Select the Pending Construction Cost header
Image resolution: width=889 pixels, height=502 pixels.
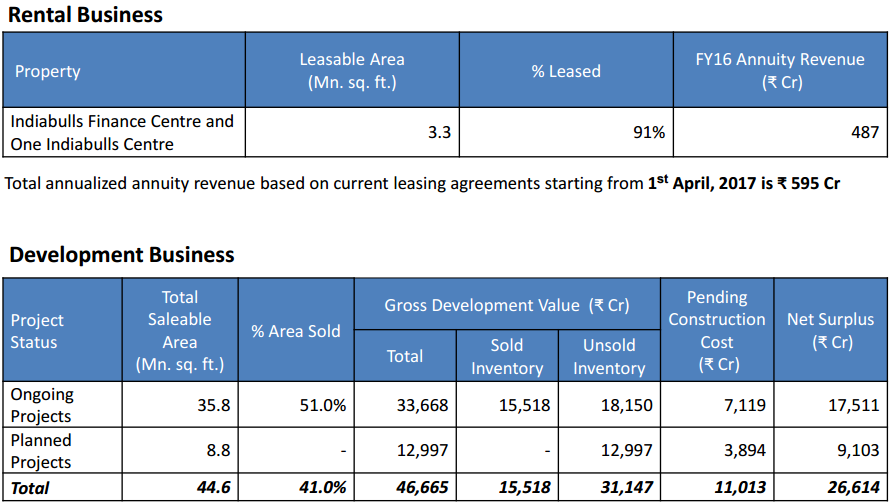716,330
